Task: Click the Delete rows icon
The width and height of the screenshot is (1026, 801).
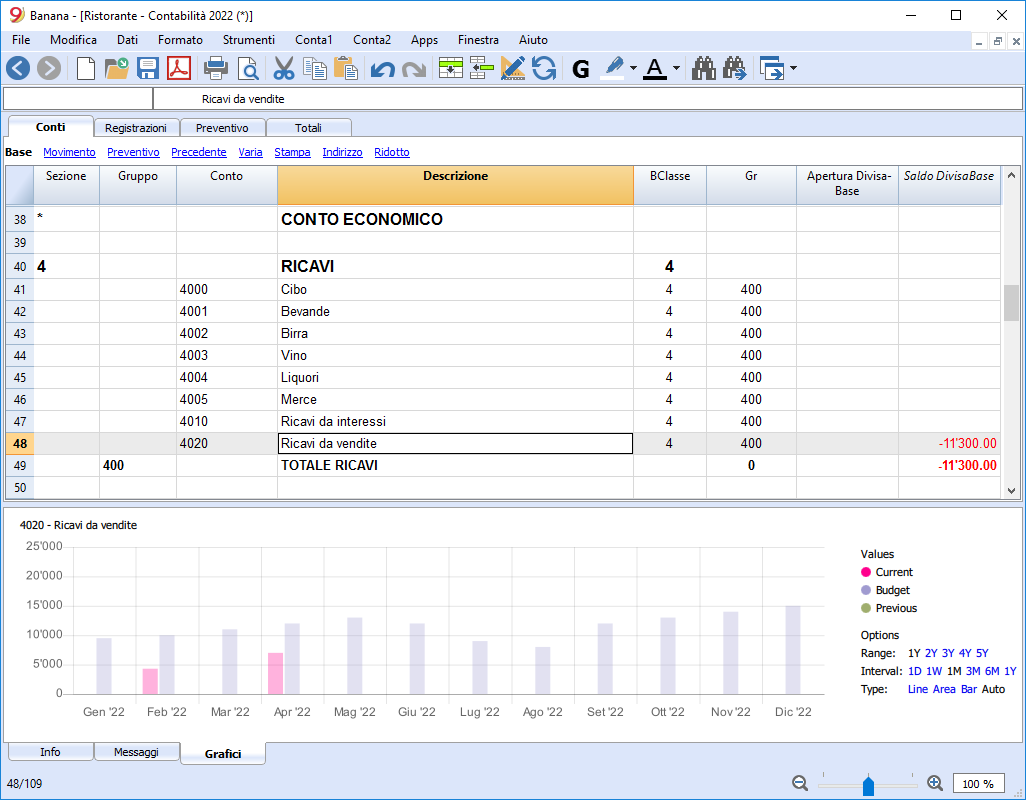Action: [x=482, y=68]
